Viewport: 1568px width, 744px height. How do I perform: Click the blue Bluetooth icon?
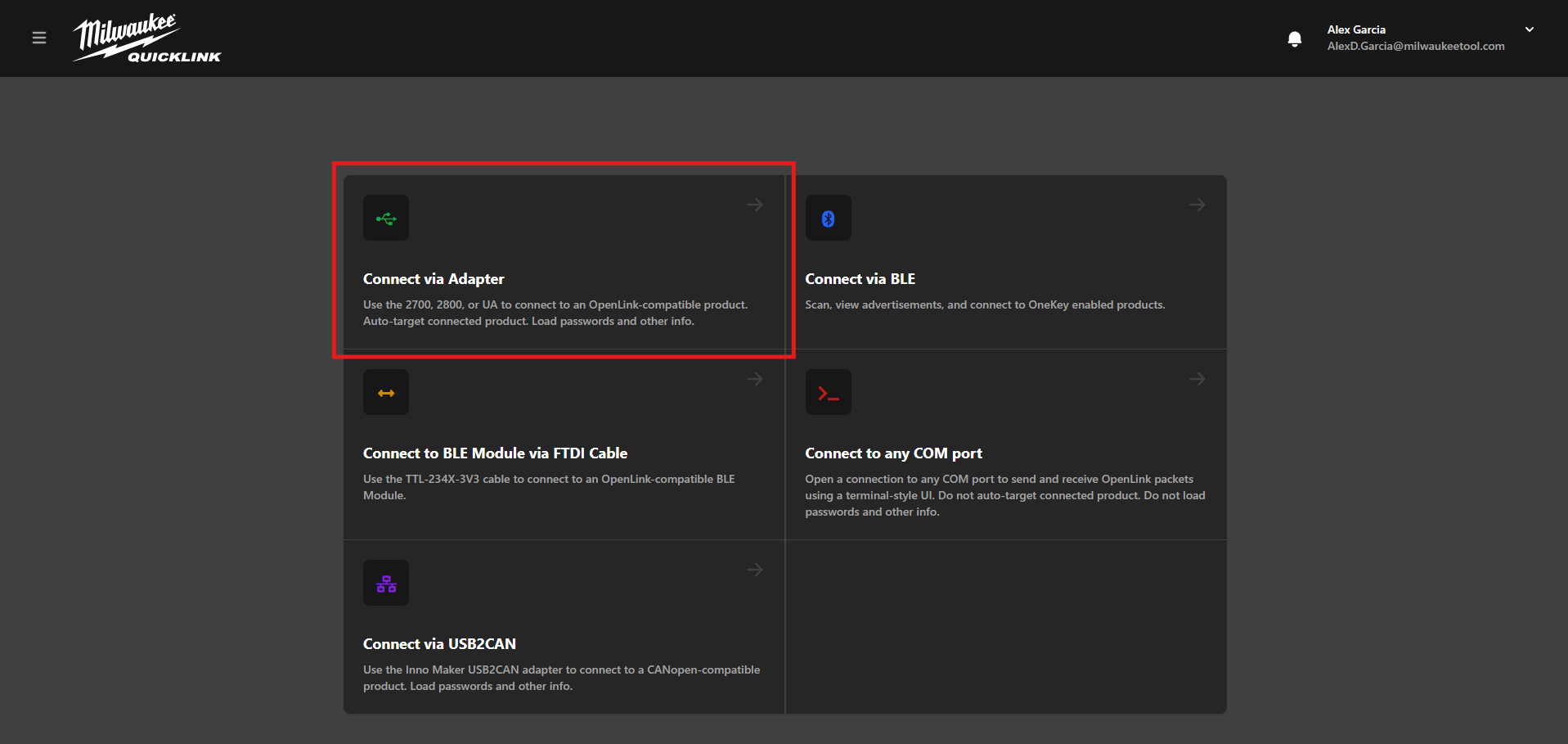coord(828,218)
